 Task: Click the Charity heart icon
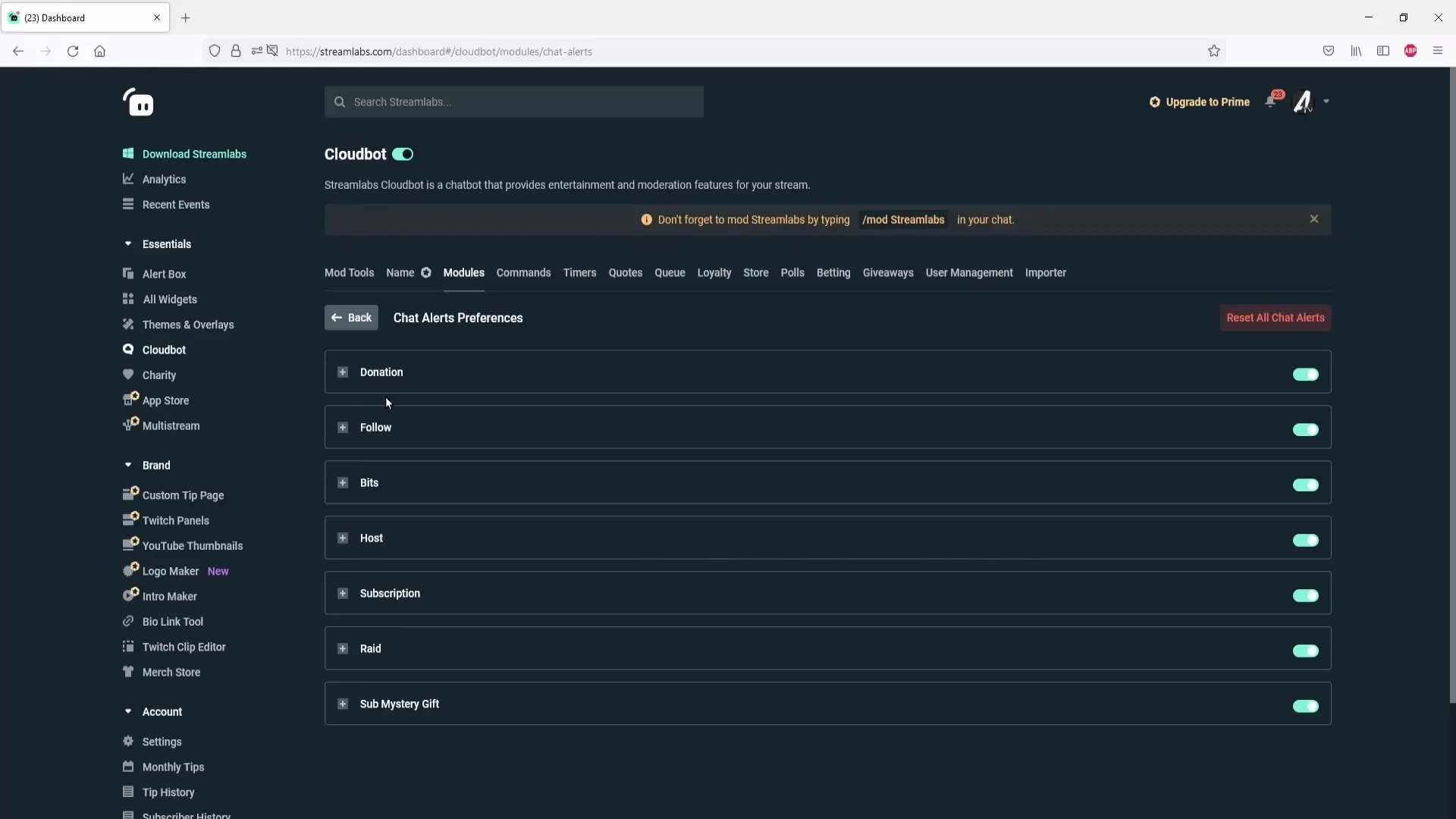click(128, 374)
